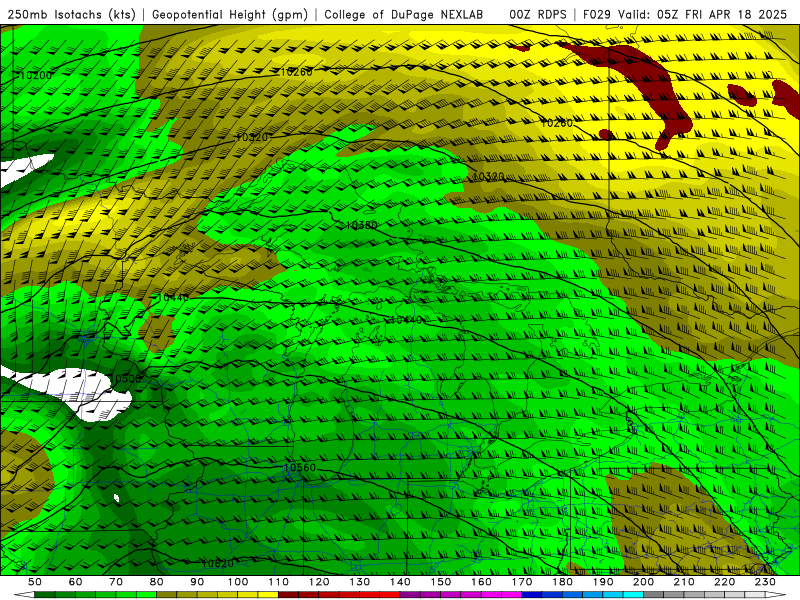
Task: Click the 80 label on the color scale
Action: point(156,582)
